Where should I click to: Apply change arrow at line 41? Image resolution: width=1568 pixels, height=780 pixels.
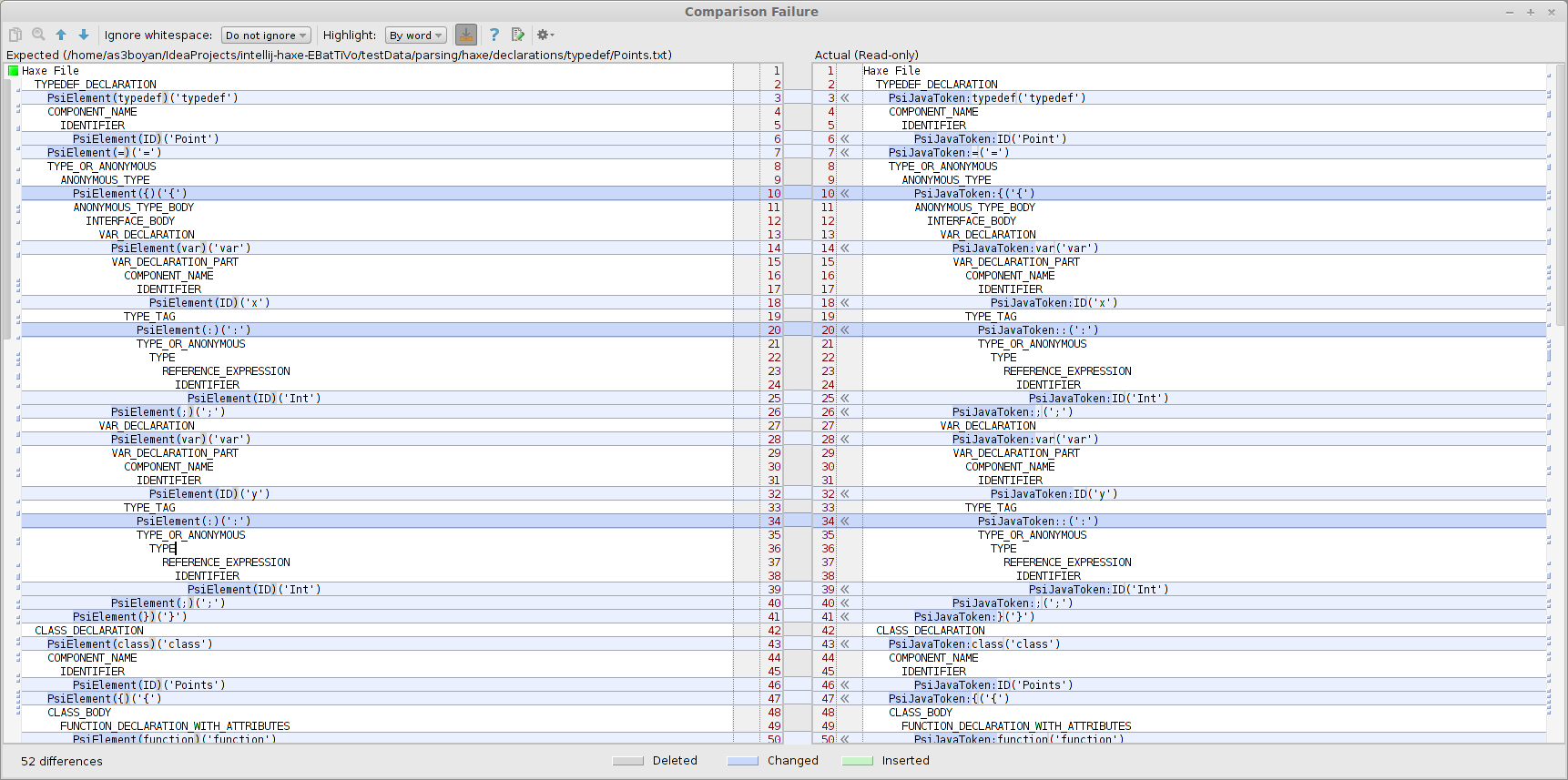tap(845, 617)
